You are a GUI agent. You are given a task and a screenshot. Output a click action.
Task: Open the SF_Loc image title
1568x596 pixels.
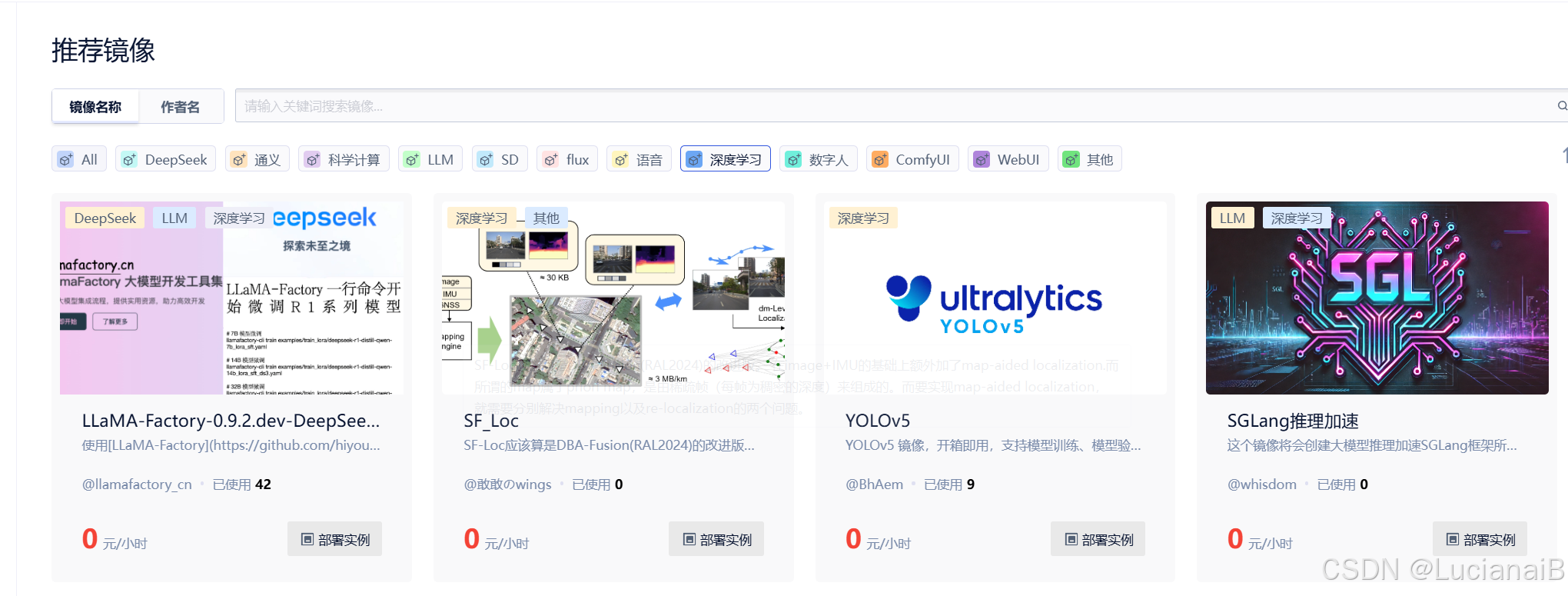491,421
